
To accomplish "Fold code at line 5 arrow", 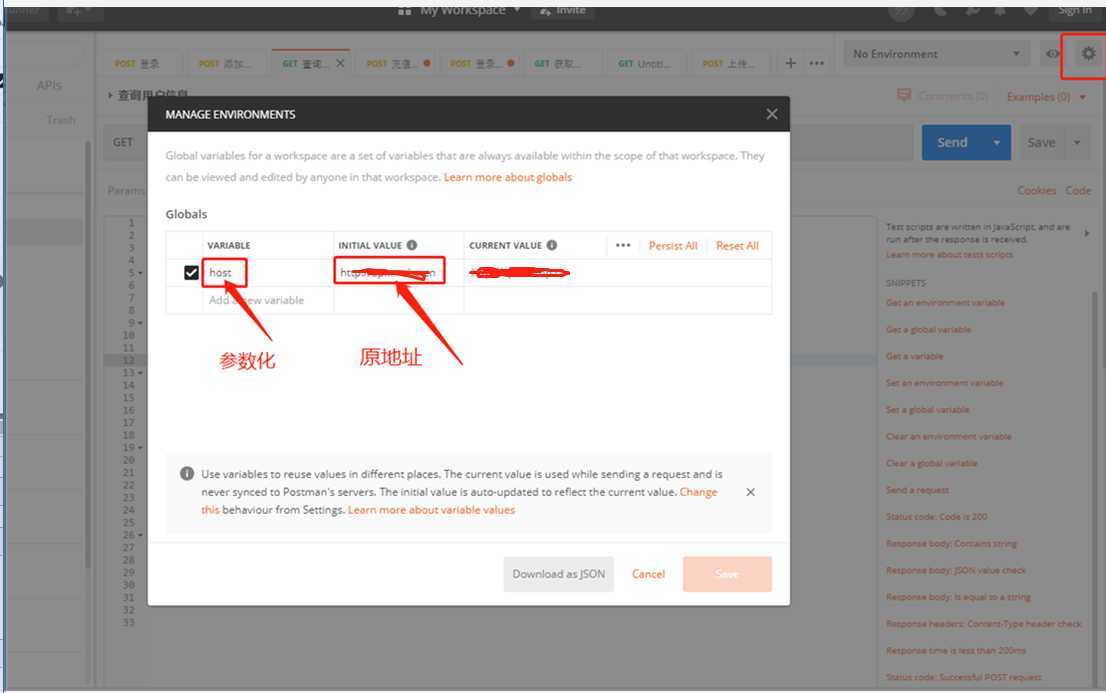I will point(140,272).
